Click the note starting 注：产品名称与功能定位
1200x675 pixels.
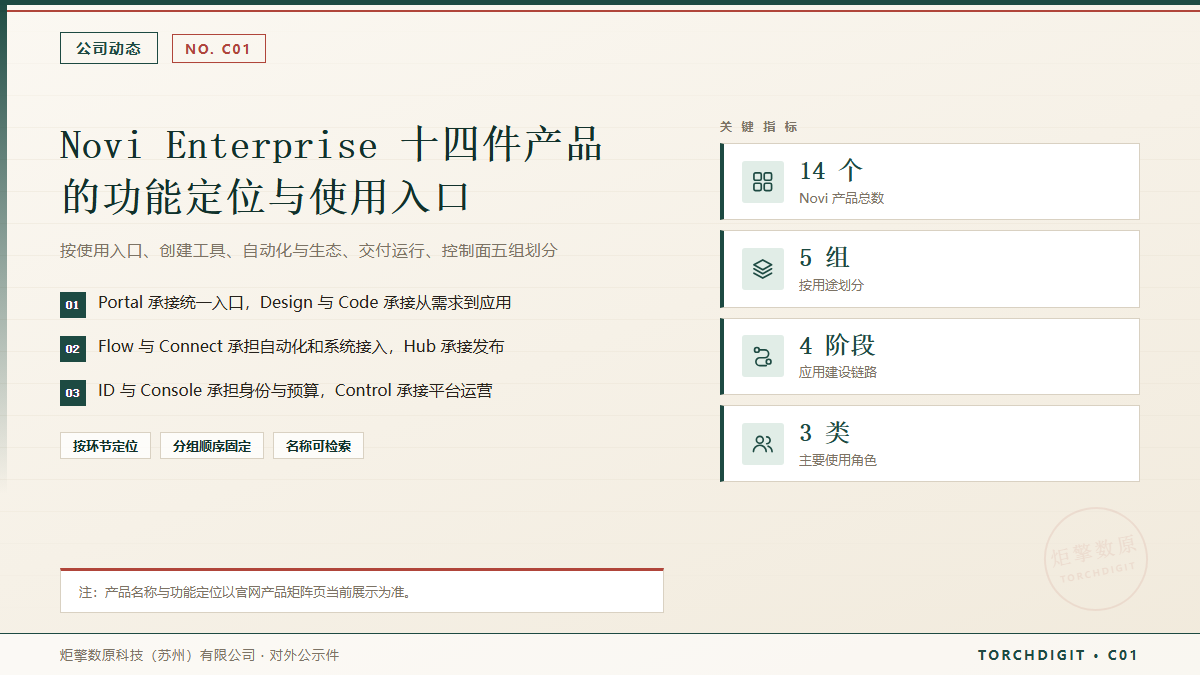[246, 592]
